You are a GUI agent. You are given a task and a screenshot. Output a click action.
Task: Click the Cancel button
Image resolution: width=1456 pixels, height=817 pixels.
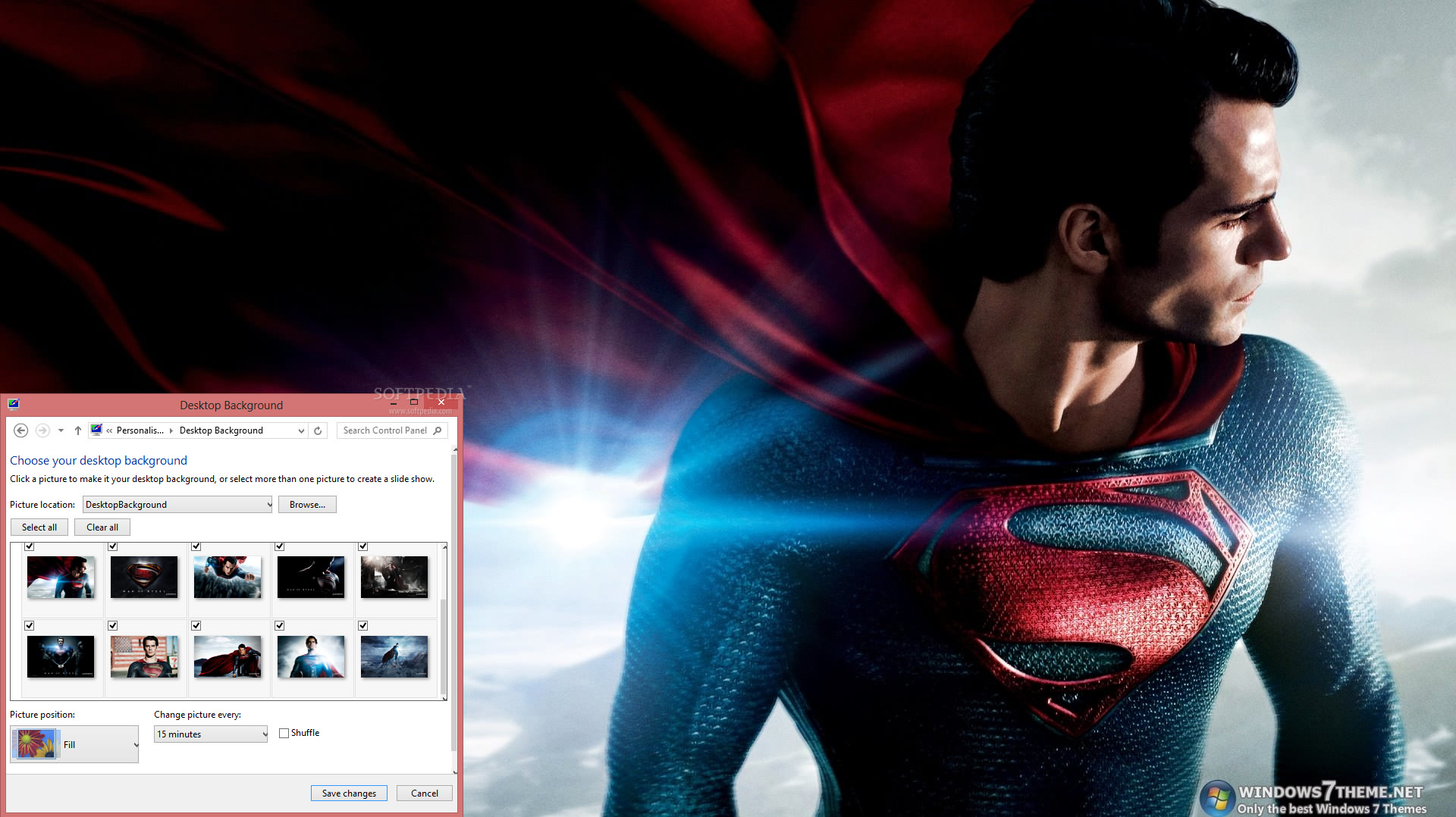pos(425,794)
